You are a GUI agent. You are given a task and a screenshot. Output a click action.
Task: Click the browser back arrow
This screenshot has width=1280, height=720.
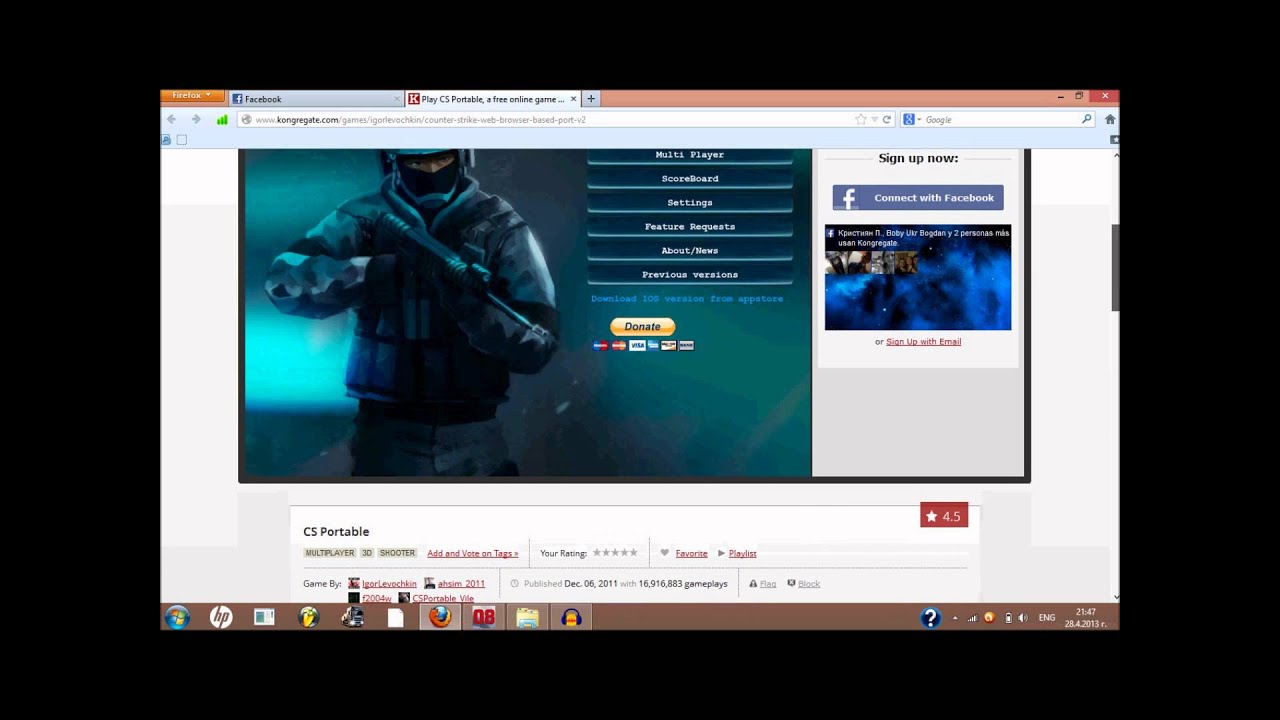tap(171, 119)
